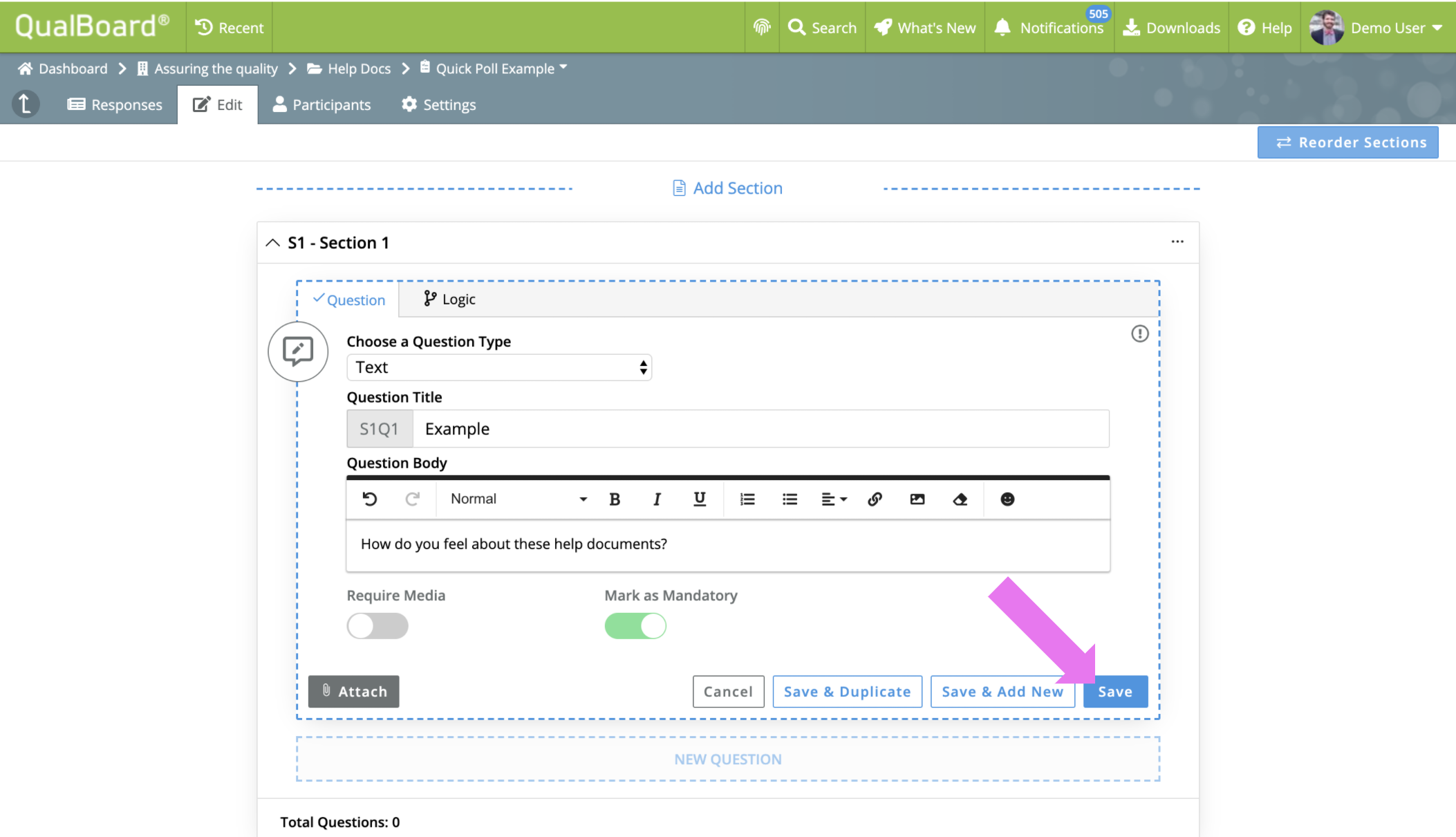Insert a hyperlink with the link icon

pos(875,499)
